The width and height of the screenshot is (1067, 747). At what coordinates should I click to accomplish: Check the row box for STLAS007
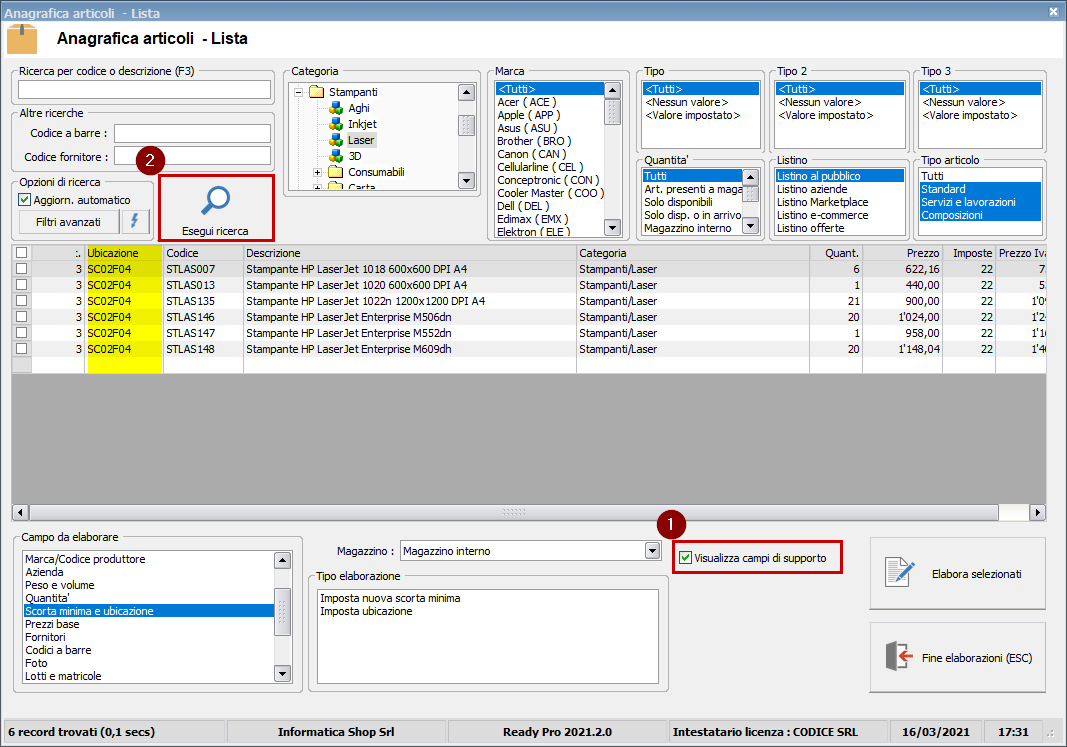point(22,269)
